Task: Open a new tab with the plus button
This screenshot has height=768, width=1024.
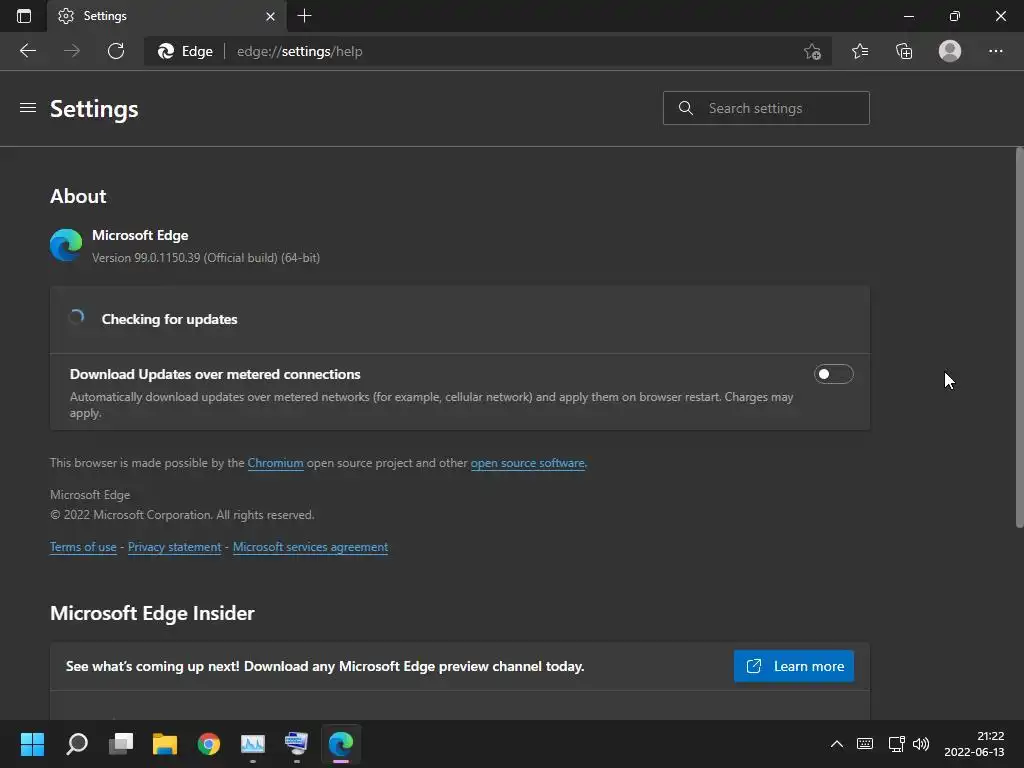Action: tap(304, 16)
